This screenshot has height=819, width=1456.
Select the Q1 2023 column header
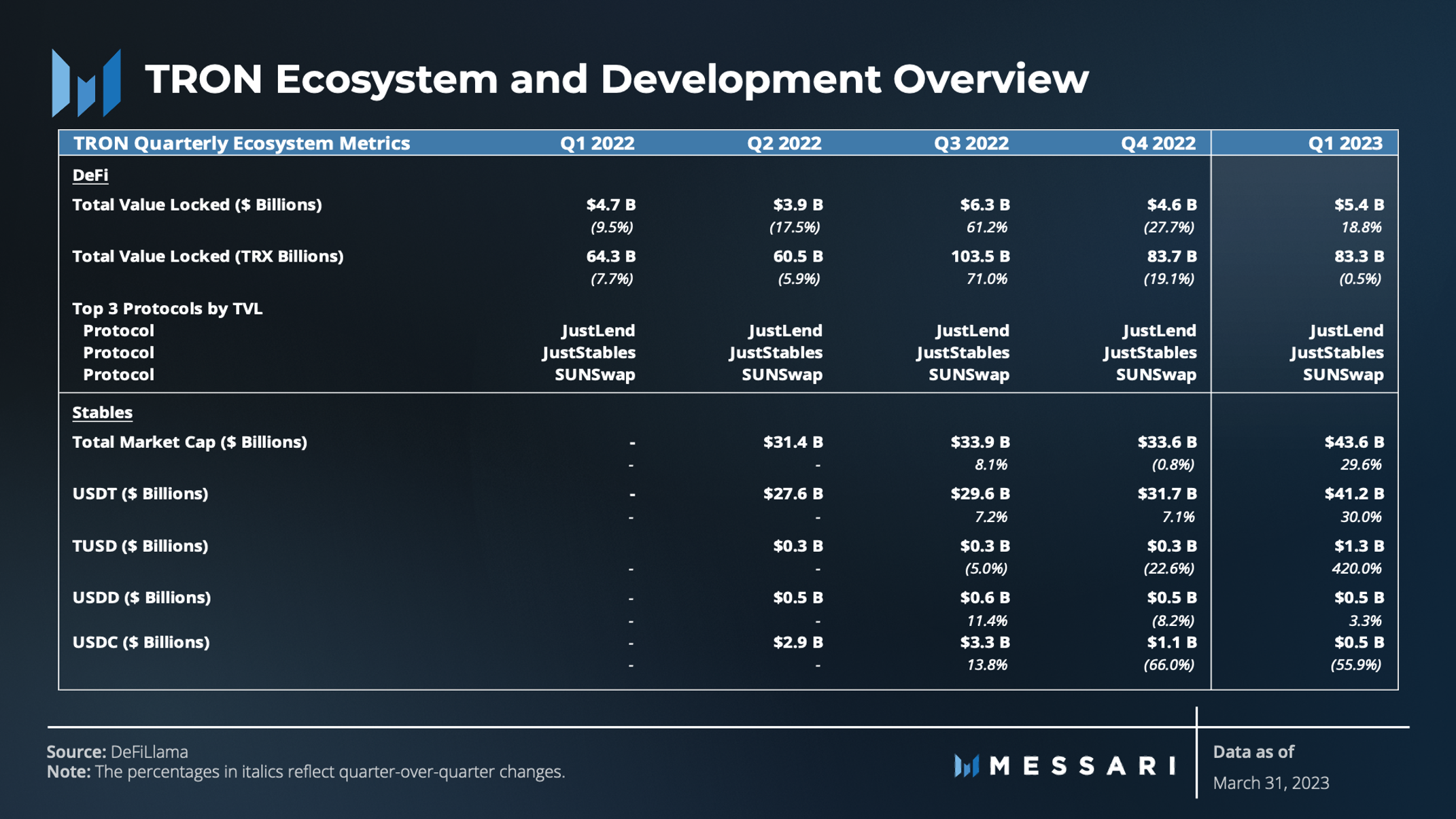click(1345, 143)
